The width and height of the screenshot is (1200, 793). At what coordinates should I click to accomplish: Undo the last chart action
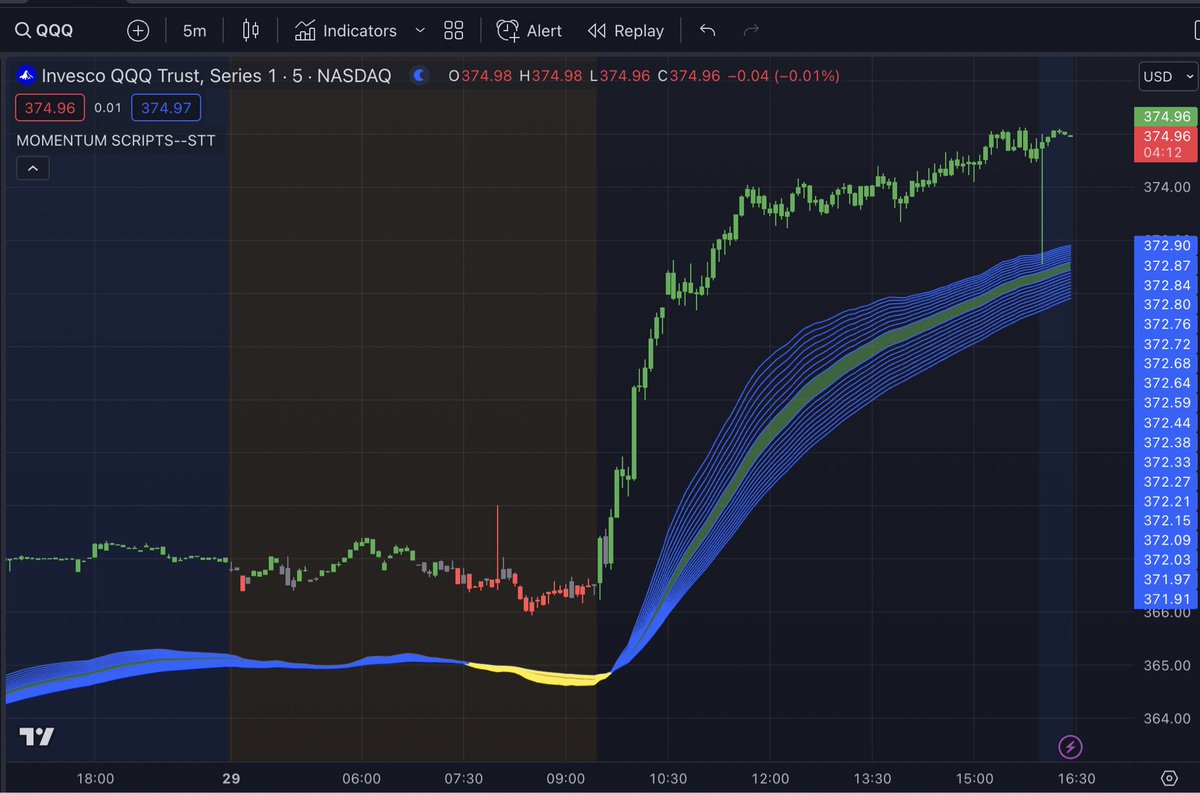pos(708,30)
